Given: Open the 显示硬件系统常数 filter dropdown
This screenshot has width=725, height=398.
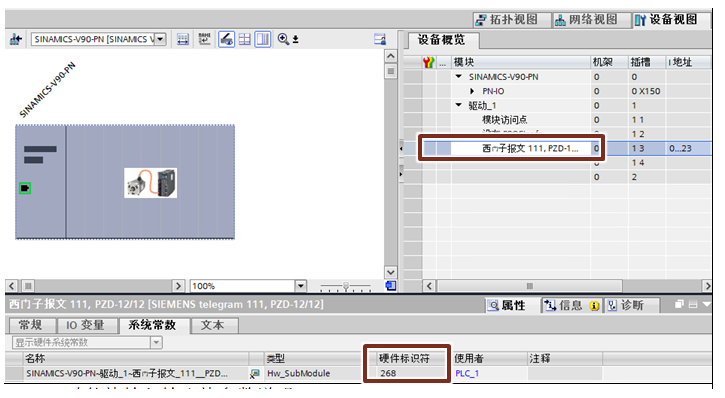Looking at the screenshot, I should [x=156, y=343].
